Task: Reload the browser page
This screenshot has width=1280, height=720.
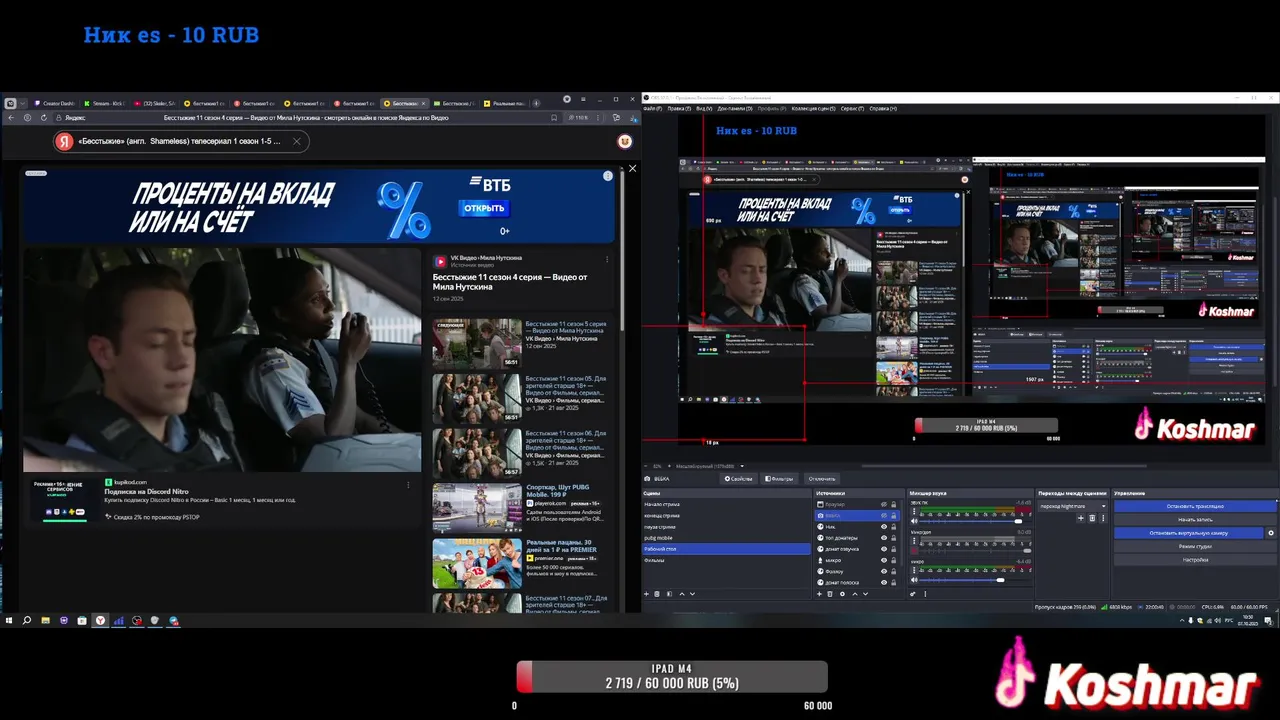Action: [44, 117]
